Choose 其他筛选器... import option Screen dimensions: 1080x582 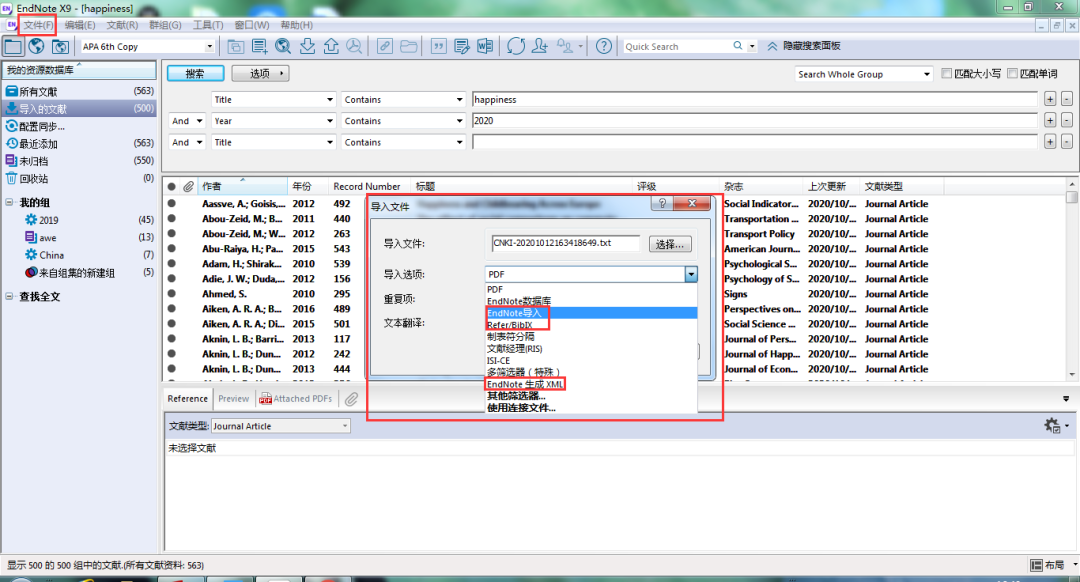[x=591, y=396]
